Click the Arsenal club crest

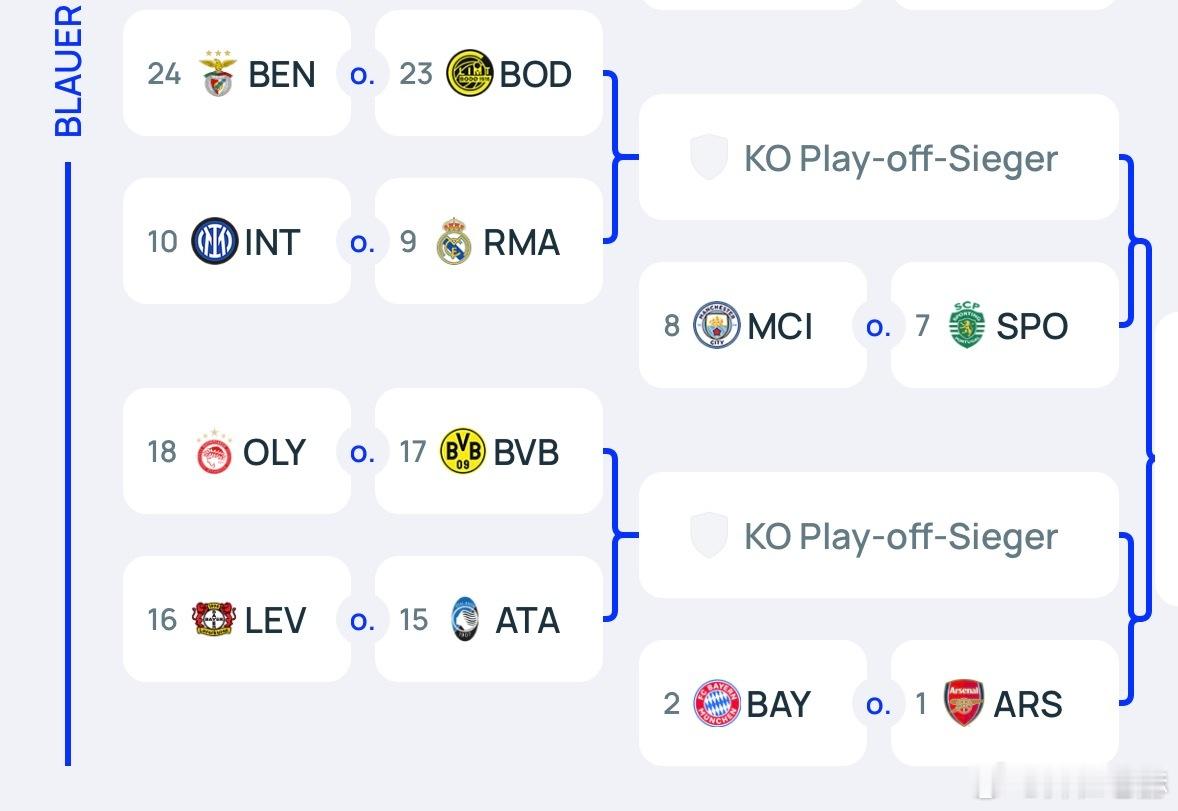pos(964,704)
